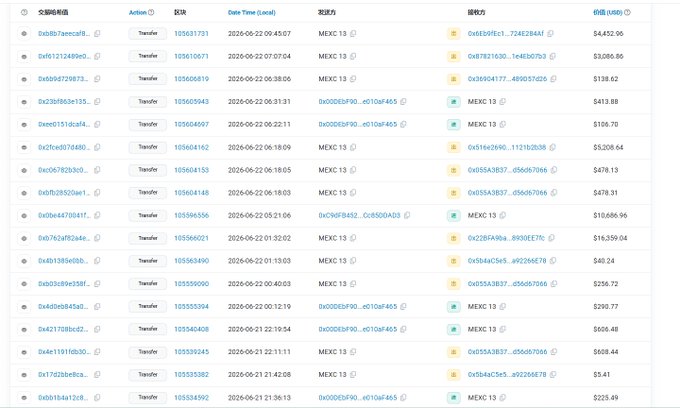
Task: Copy MEXC 13 receiver in block 105596556 row
Action: 502,215
